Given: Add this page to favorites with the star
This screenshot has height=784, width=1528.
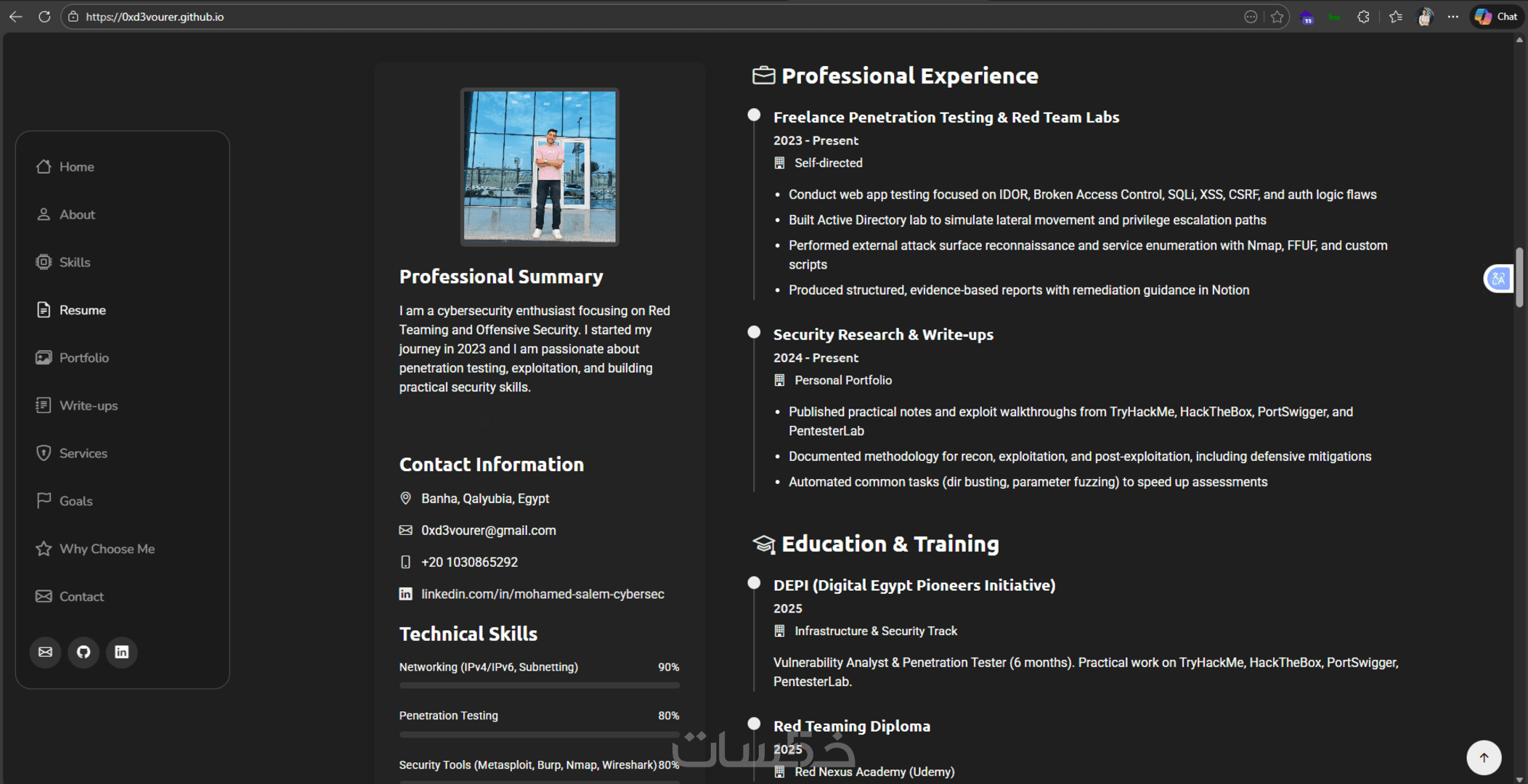Looking at the screenshot, I should (1277, 17).
